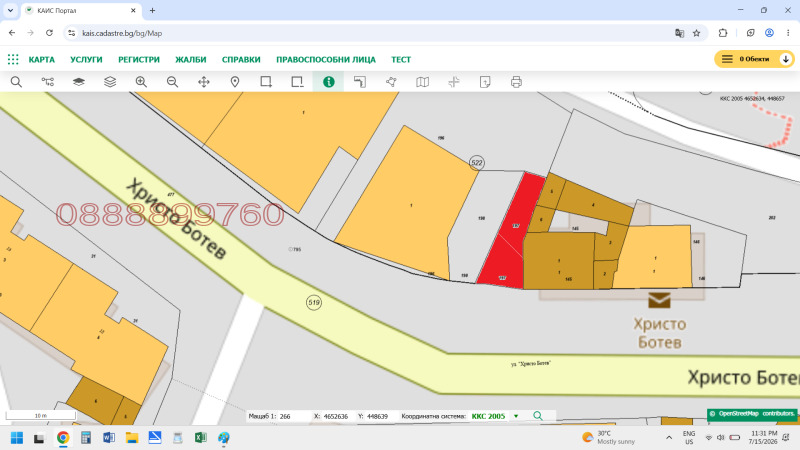The image size is (800, 450).
Task: Open the green dots app grid menu
Action: point(13,59)
